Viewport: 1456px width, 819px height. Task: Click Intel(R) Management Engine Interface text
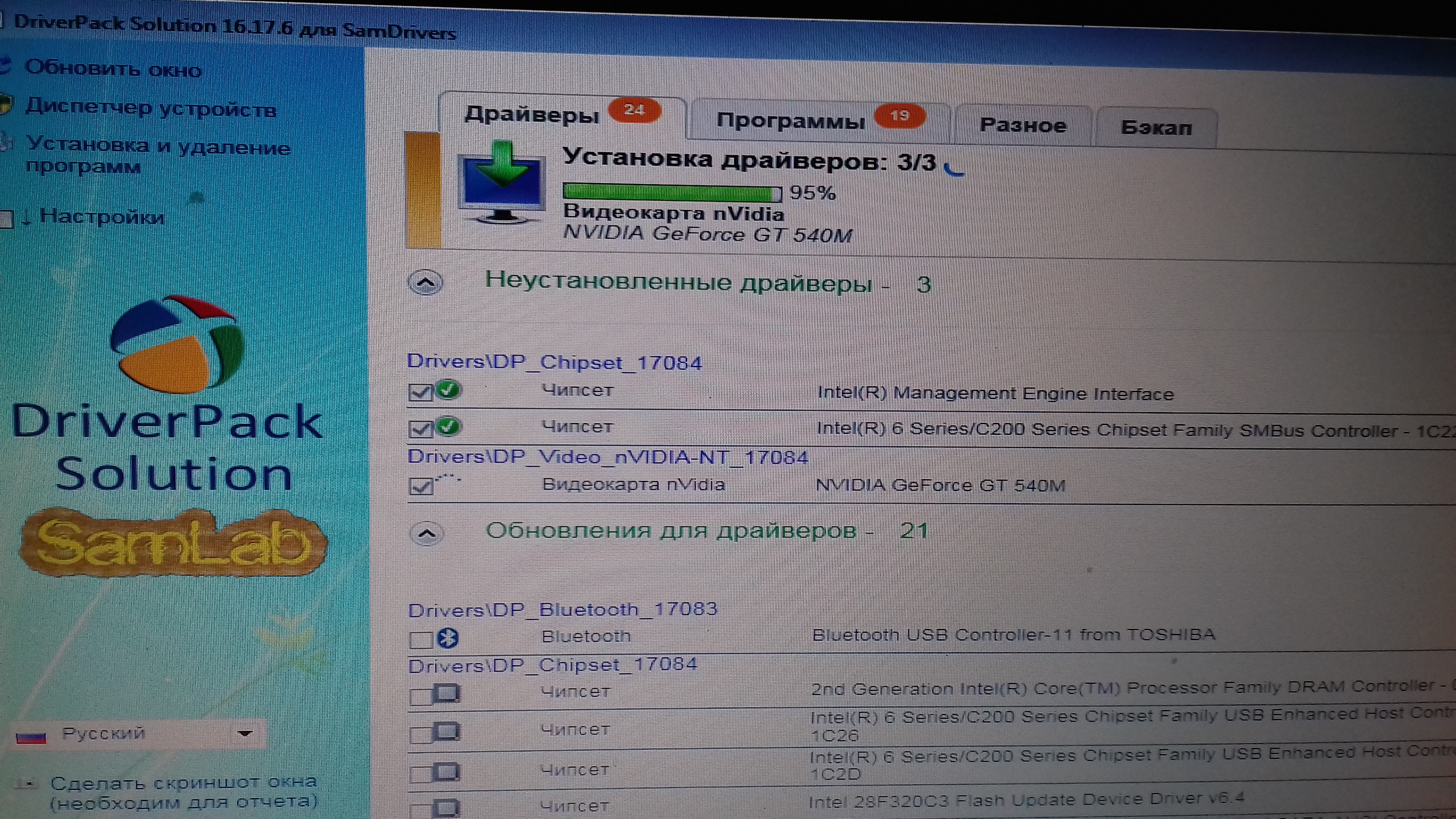pyautogui.click(x=995, y=393)
